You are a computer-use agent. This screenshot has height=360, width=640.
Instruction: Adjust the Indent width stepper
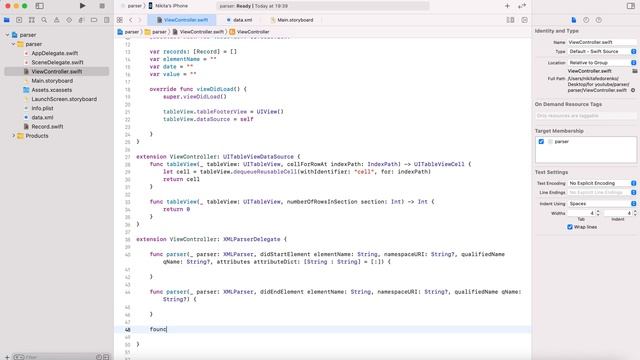635,213
